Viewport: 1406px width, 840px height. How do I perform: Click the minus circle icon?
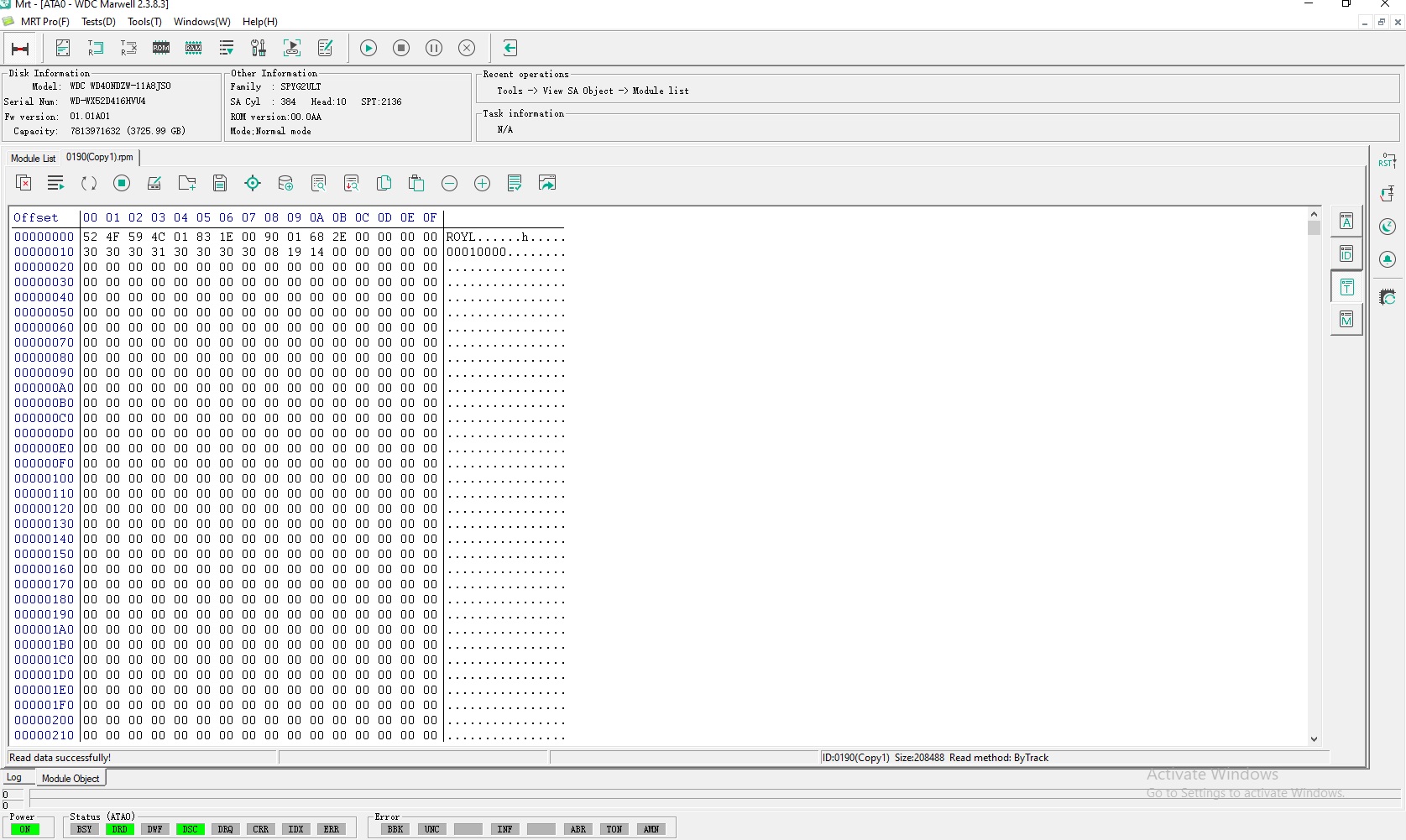[x=450, y=183]
